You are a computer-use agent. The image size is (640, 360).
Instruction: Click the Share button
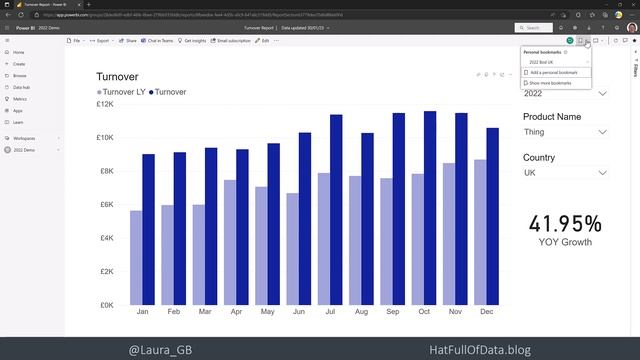click(128, 41)
